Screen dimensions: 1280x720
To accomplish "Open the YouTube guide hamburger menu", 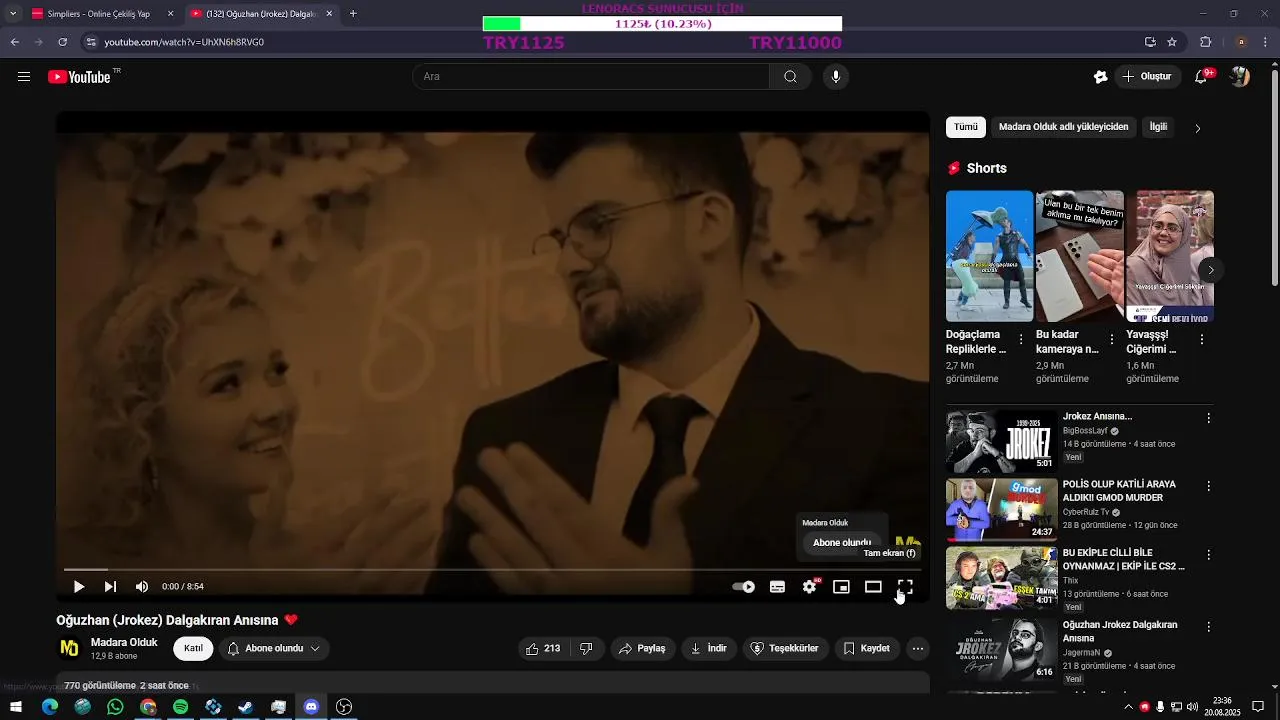I will [x=24, y=77].
